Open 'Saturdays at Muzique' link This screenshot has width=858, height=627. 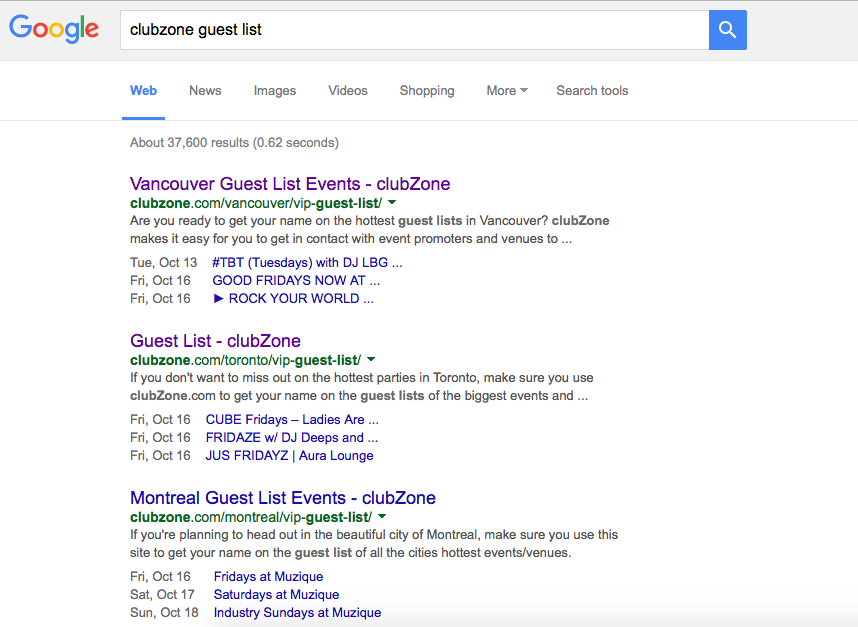coord(276,595)
